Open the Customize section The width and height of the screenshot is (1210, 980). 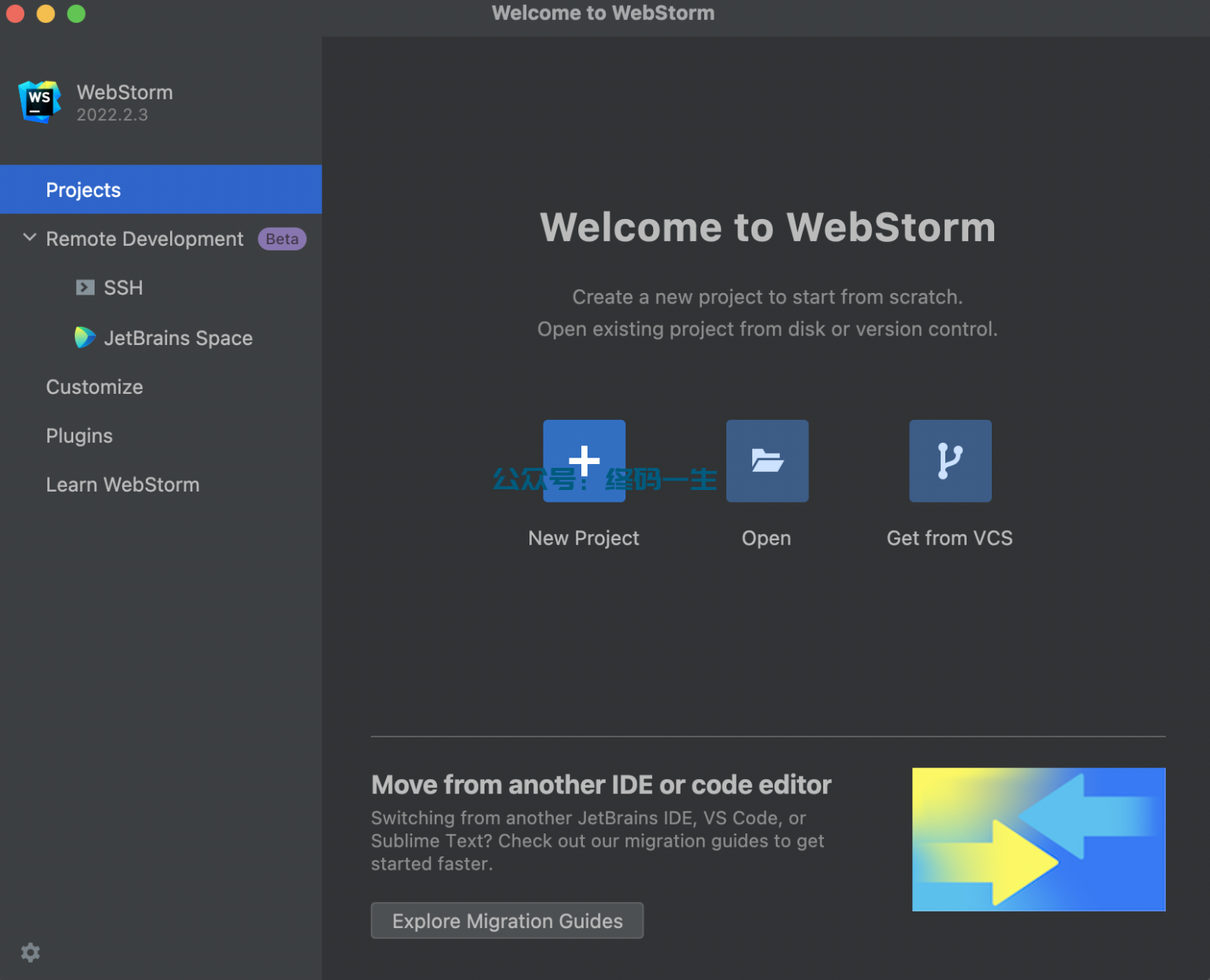click(94, 387)
